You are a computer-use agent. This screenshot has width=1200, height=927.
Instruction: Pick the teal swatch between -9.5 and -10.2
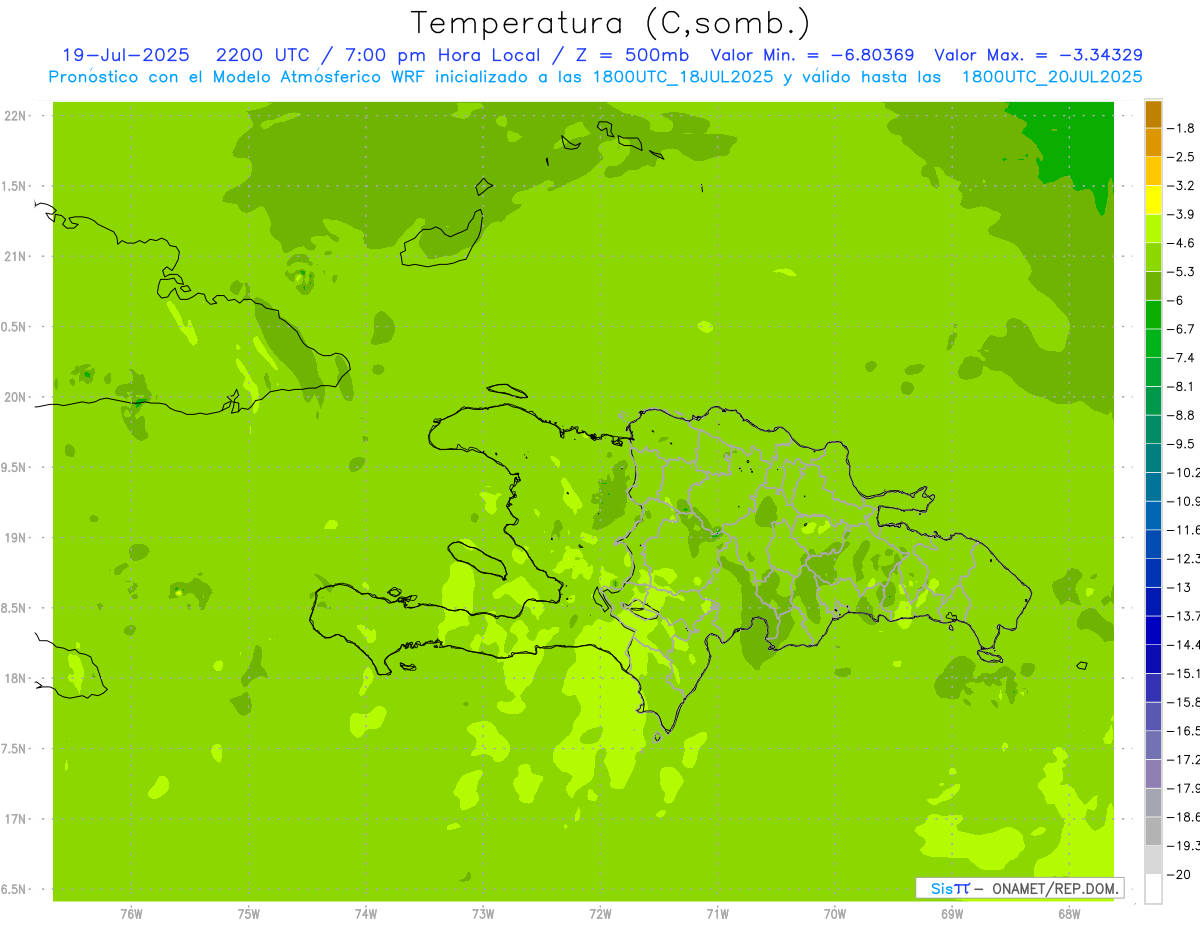click(x=1153, y=458)
